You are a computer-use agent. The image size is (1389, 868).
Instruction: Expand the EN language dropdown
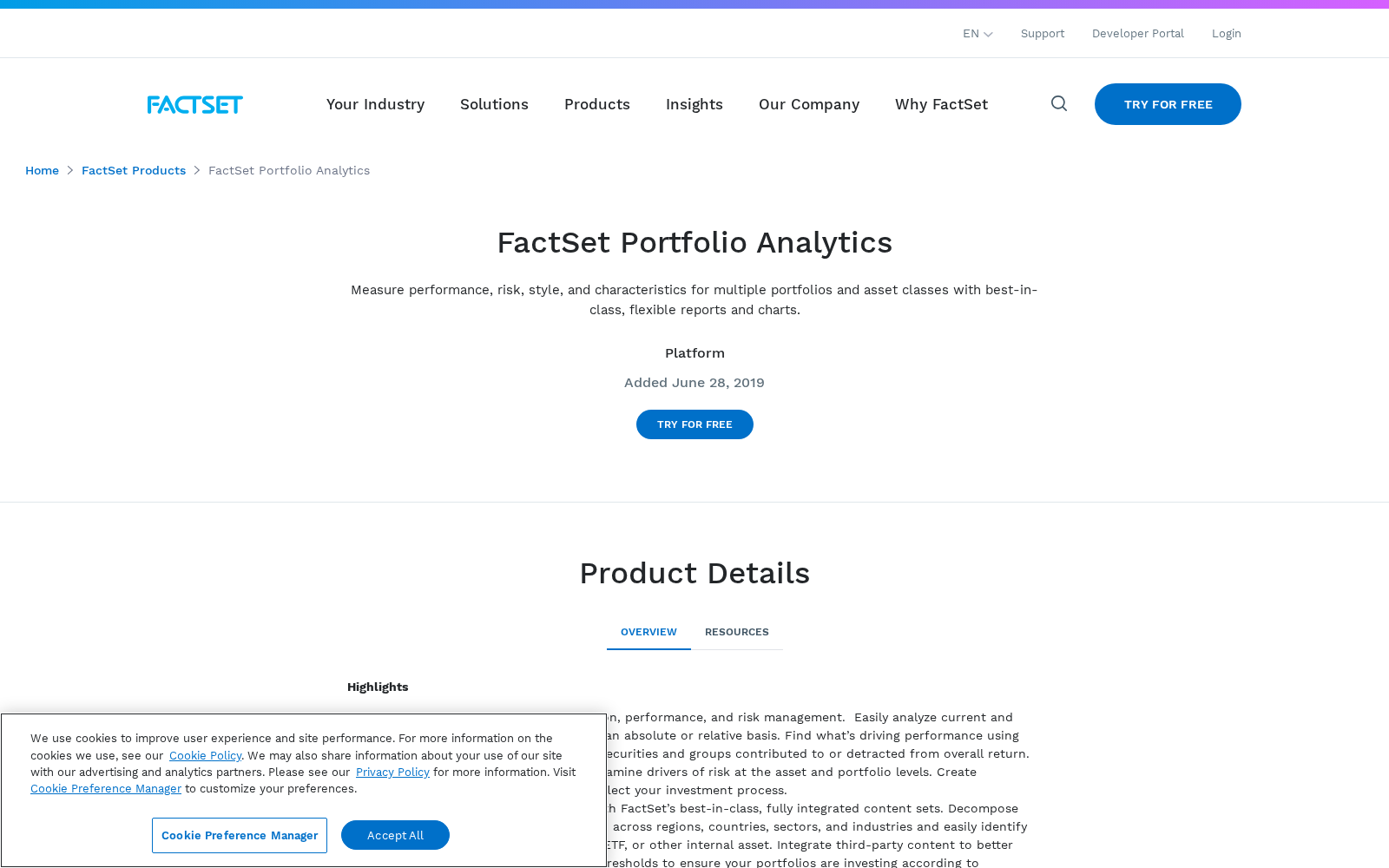[978, 34]
